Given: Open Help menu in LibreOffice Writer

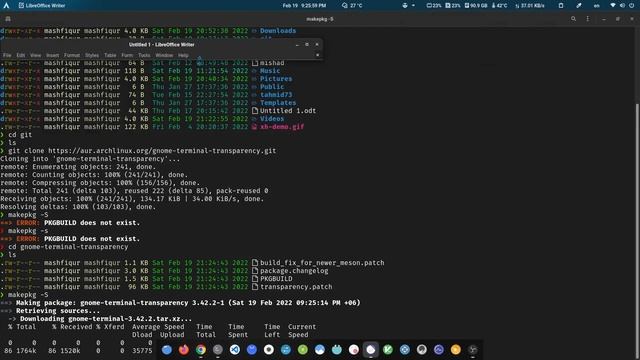Looking at the screenshot, I should pos(183,55).
